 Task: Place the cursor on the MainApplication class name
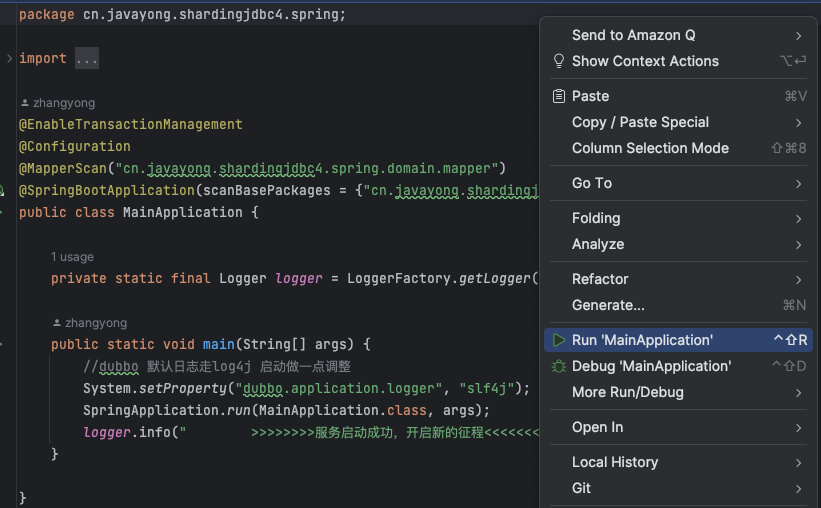tap(182, 212)
